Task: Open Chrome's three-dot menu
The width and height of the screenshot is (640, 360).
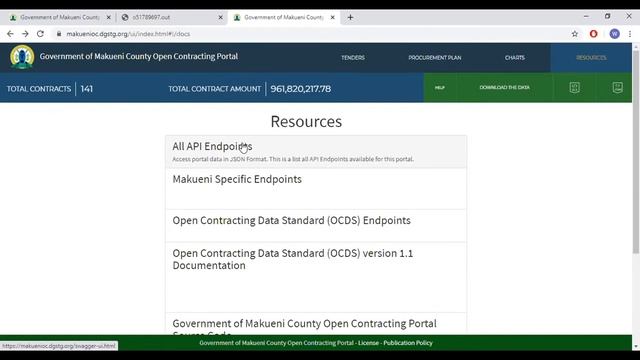Action: 630,34
